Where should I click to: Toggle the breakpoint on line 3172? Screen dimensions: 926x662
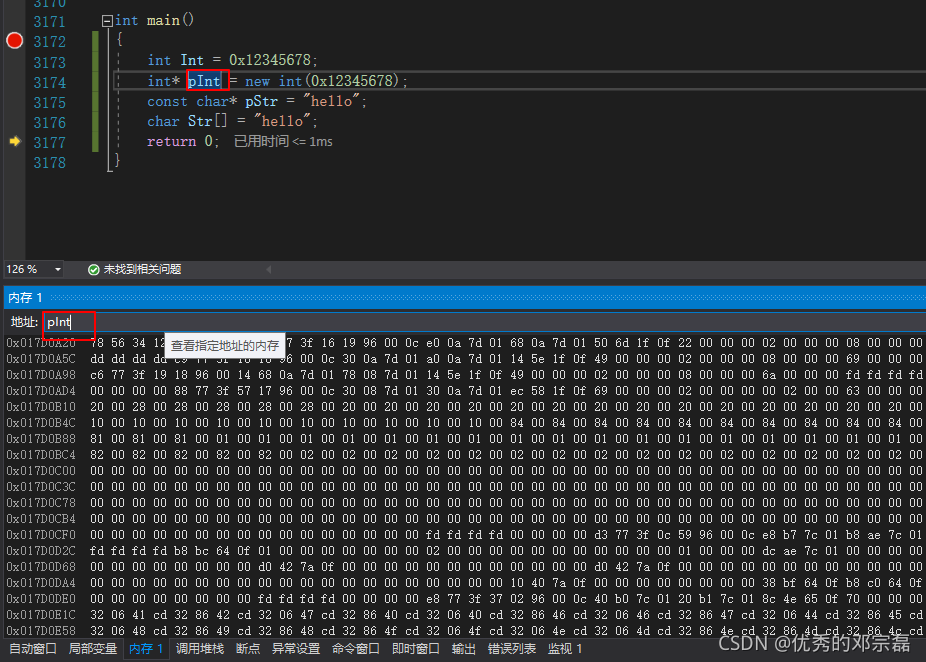coord(14,41)
